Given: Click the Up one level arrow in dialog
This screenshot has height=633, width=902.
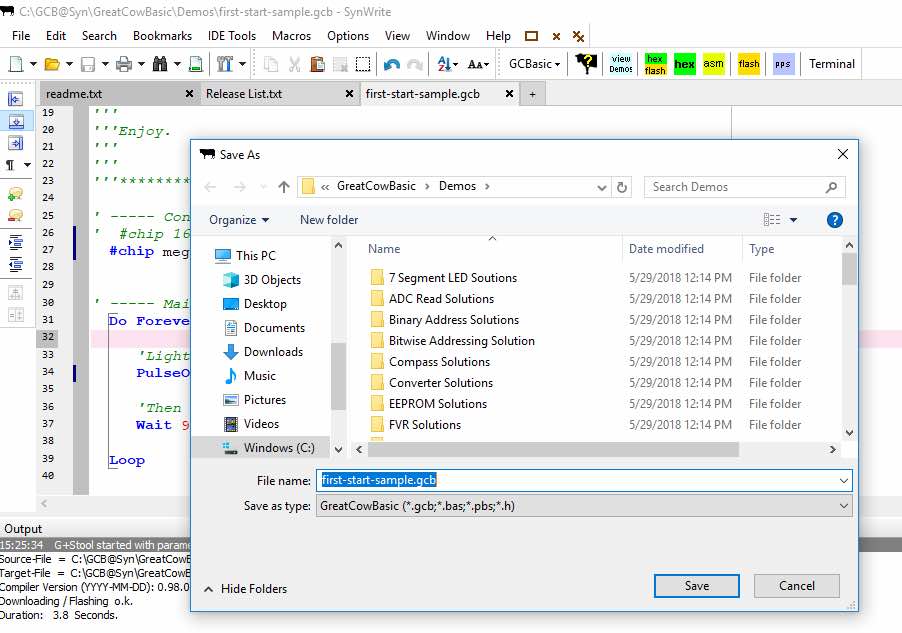Looking at the screenshot, I should point(284,187).
